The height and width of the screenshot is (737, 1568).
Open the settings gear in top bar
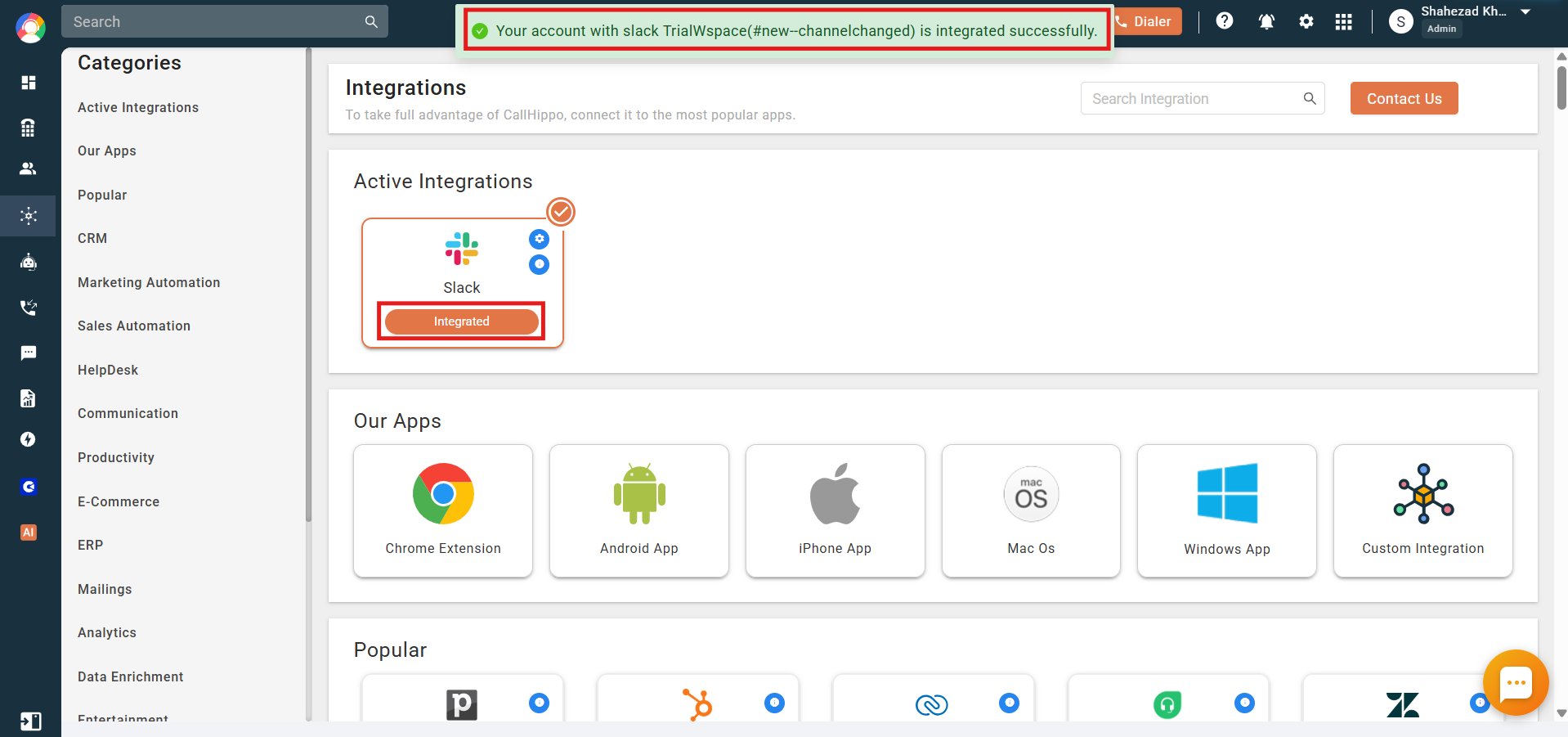1306,21
